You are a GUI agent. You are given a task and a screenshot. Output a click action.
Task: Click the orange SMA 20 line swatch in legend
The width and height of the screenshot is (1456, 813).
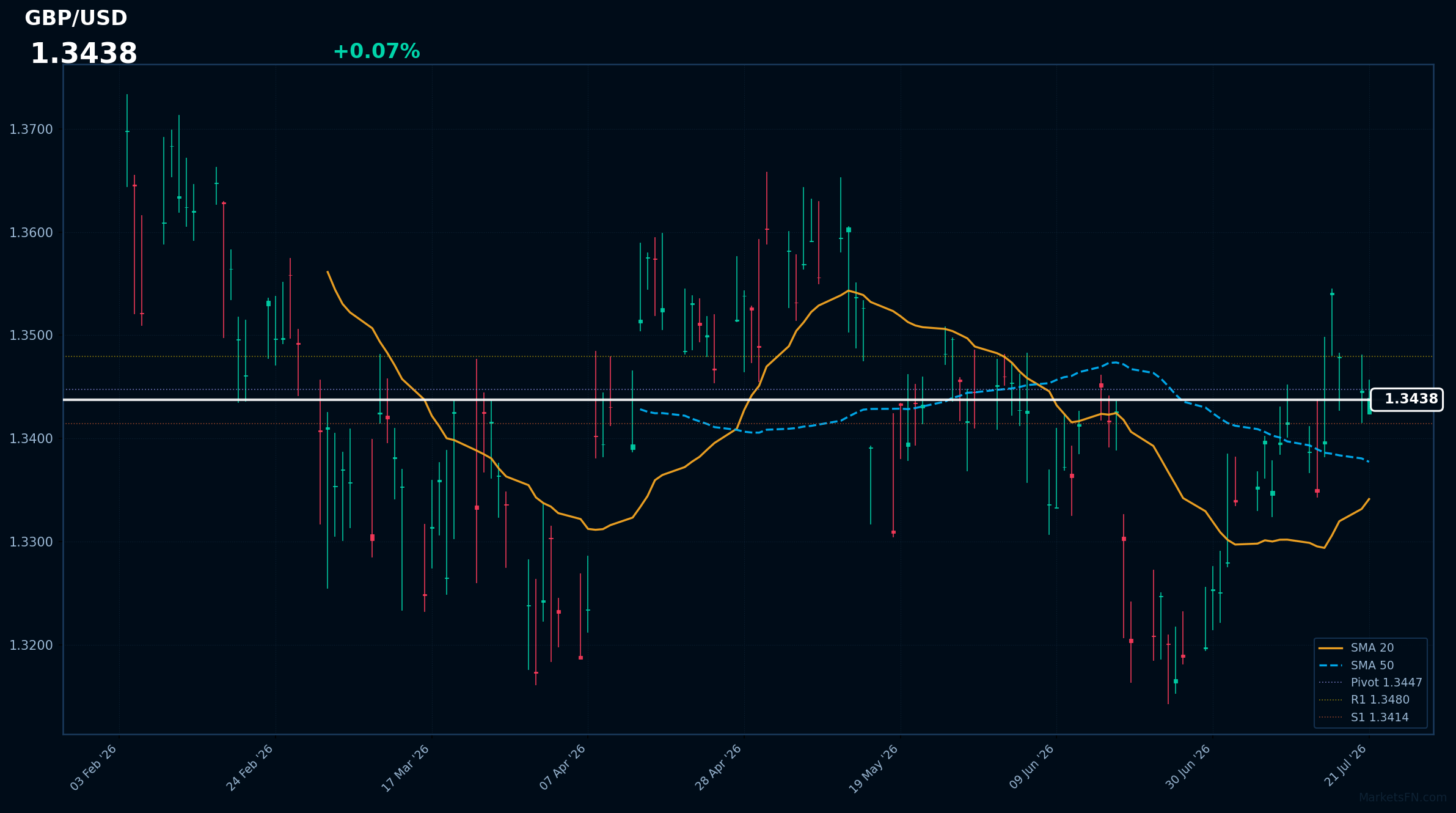[1331, 648]
